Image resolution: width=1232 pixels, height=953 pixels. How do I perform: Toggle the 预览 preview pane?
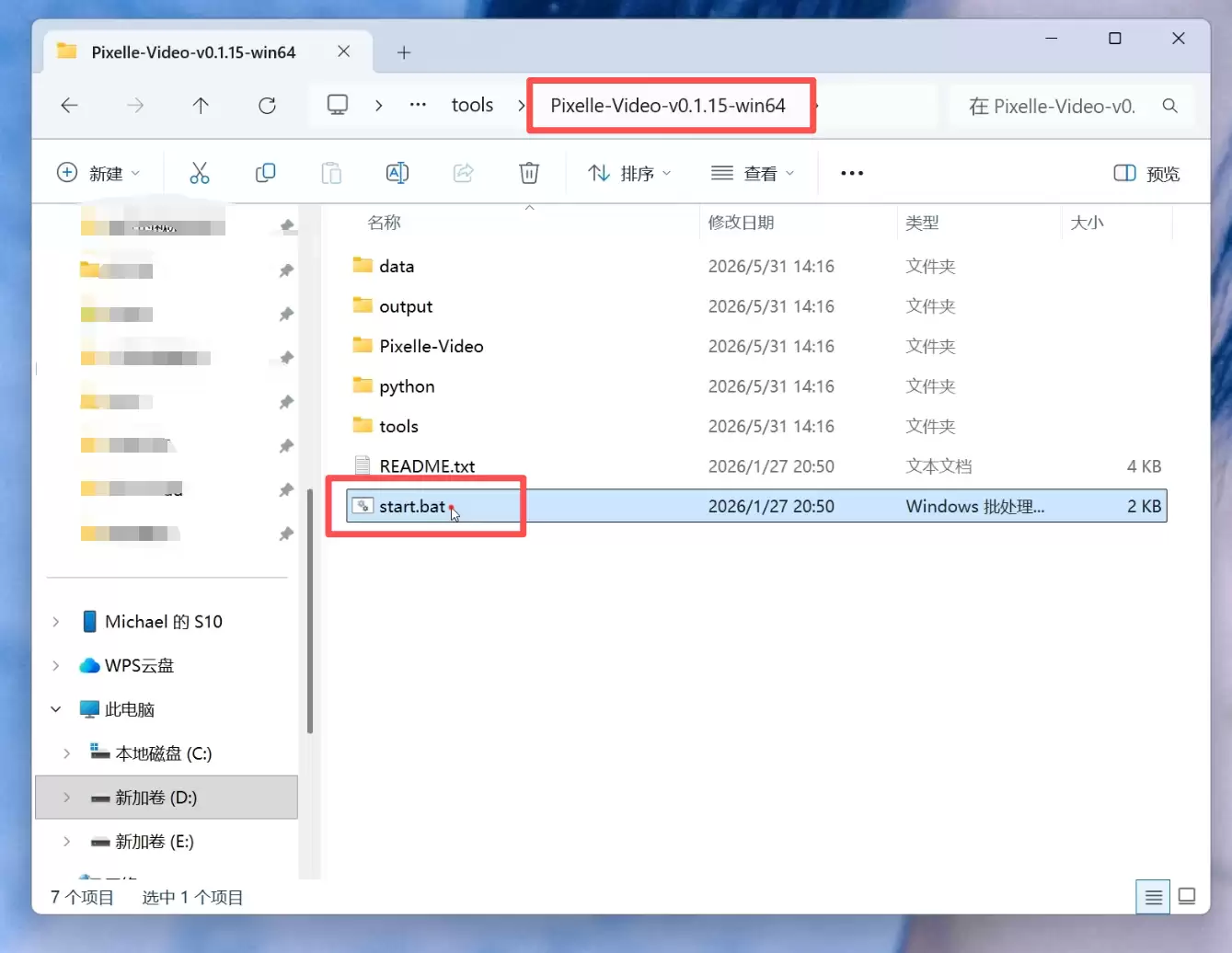point(1146,174)
